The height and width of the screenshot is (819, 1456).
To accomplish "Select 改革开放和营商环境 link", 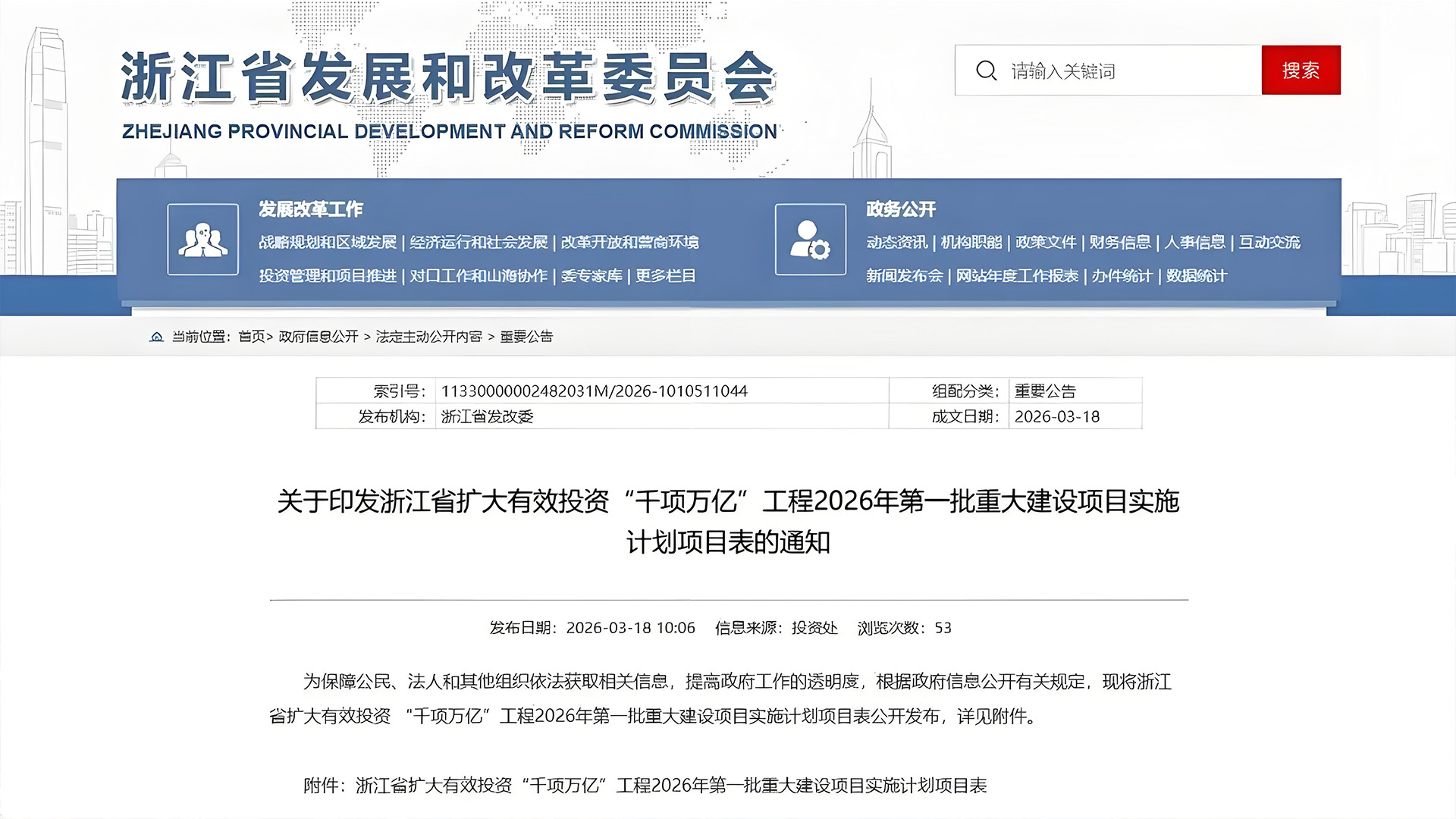I will pos(629,242).
